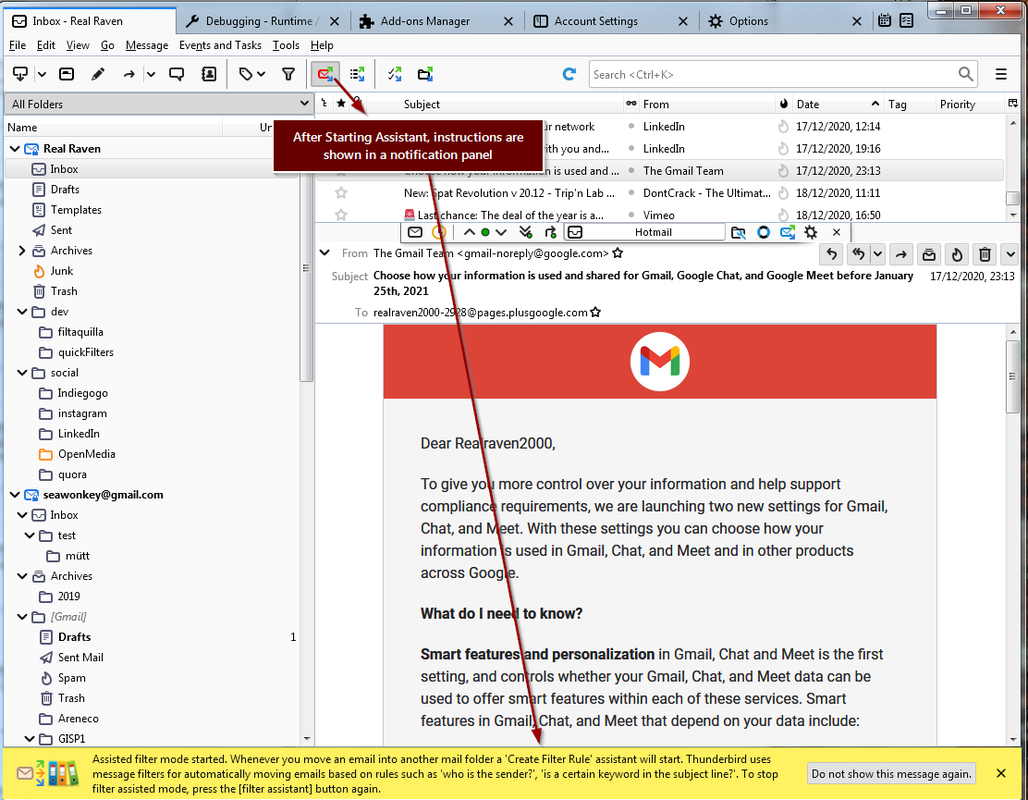The image size is (1028, 800).
Task: Collapse the seawonkey@gmail.com account
Action: point(14,494)
